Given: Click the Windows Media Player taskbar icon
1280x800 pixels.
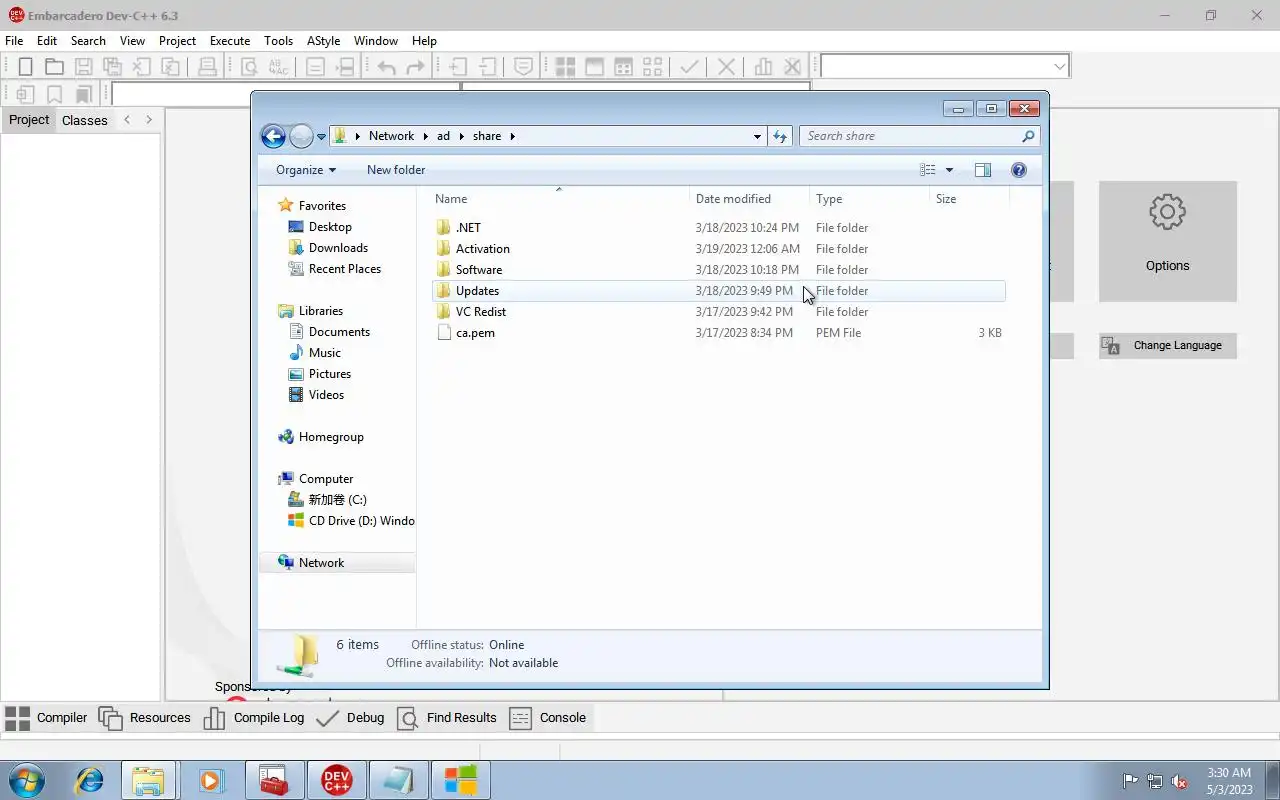Looking at the screenshot, I should pyautogui.click(x=211, y=780).
